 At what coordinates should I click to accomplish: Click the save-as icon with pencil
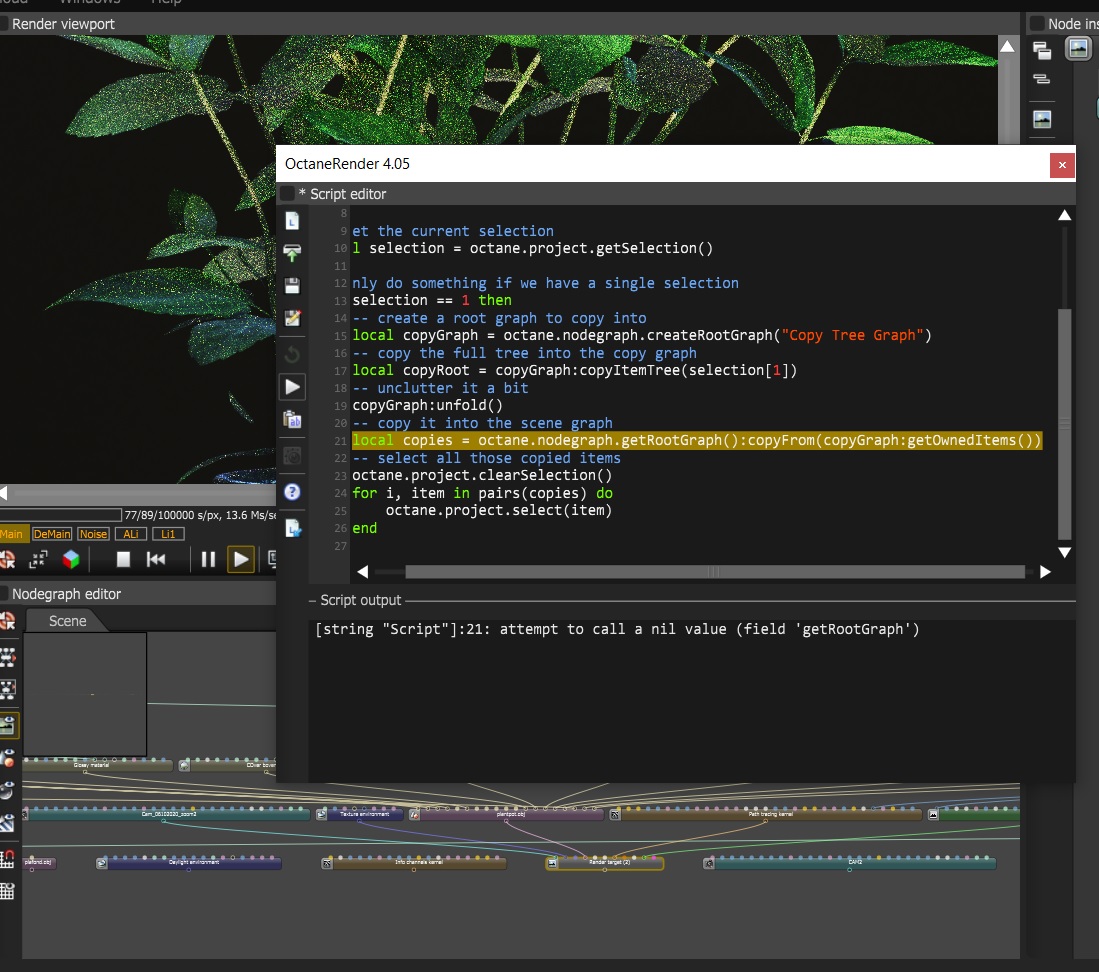[292, 318]
